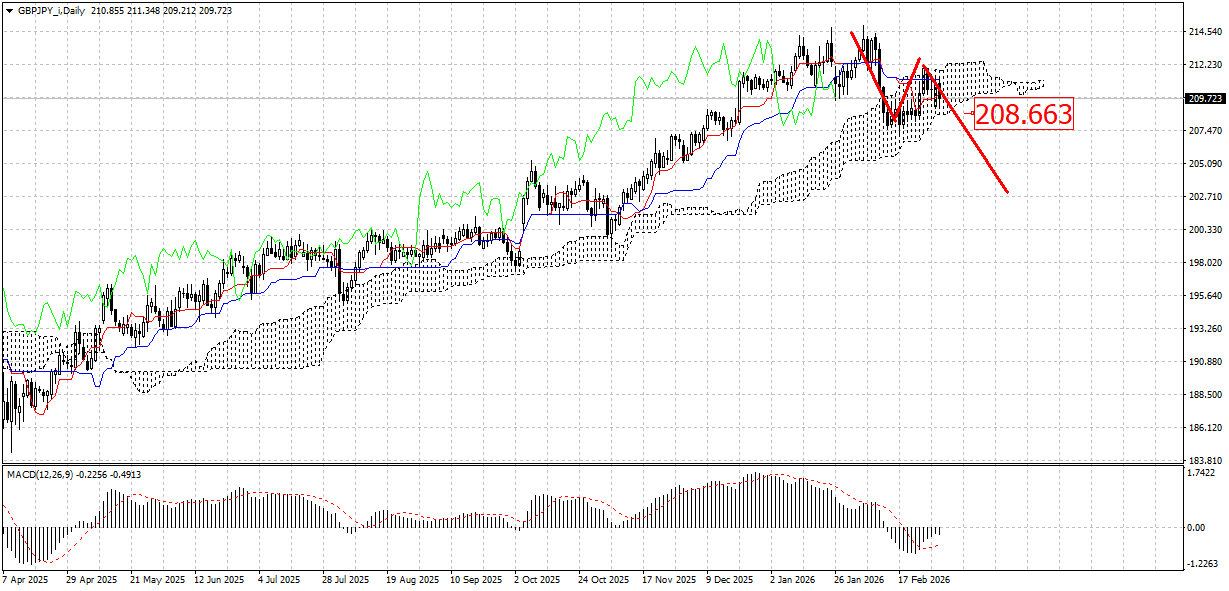Select the 10 Sep 2025 date label

coord(476,579)
